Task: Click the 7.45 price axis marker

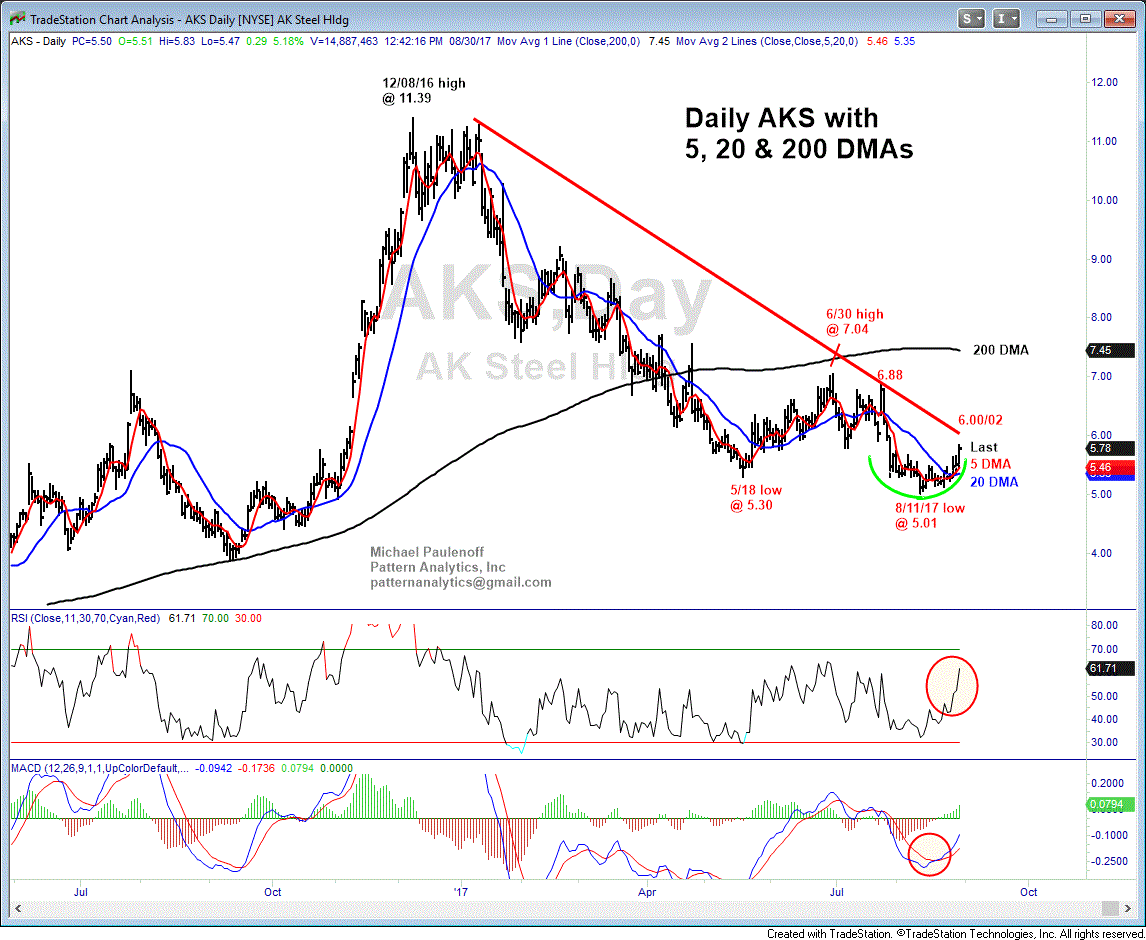Action: (1111, 350)
